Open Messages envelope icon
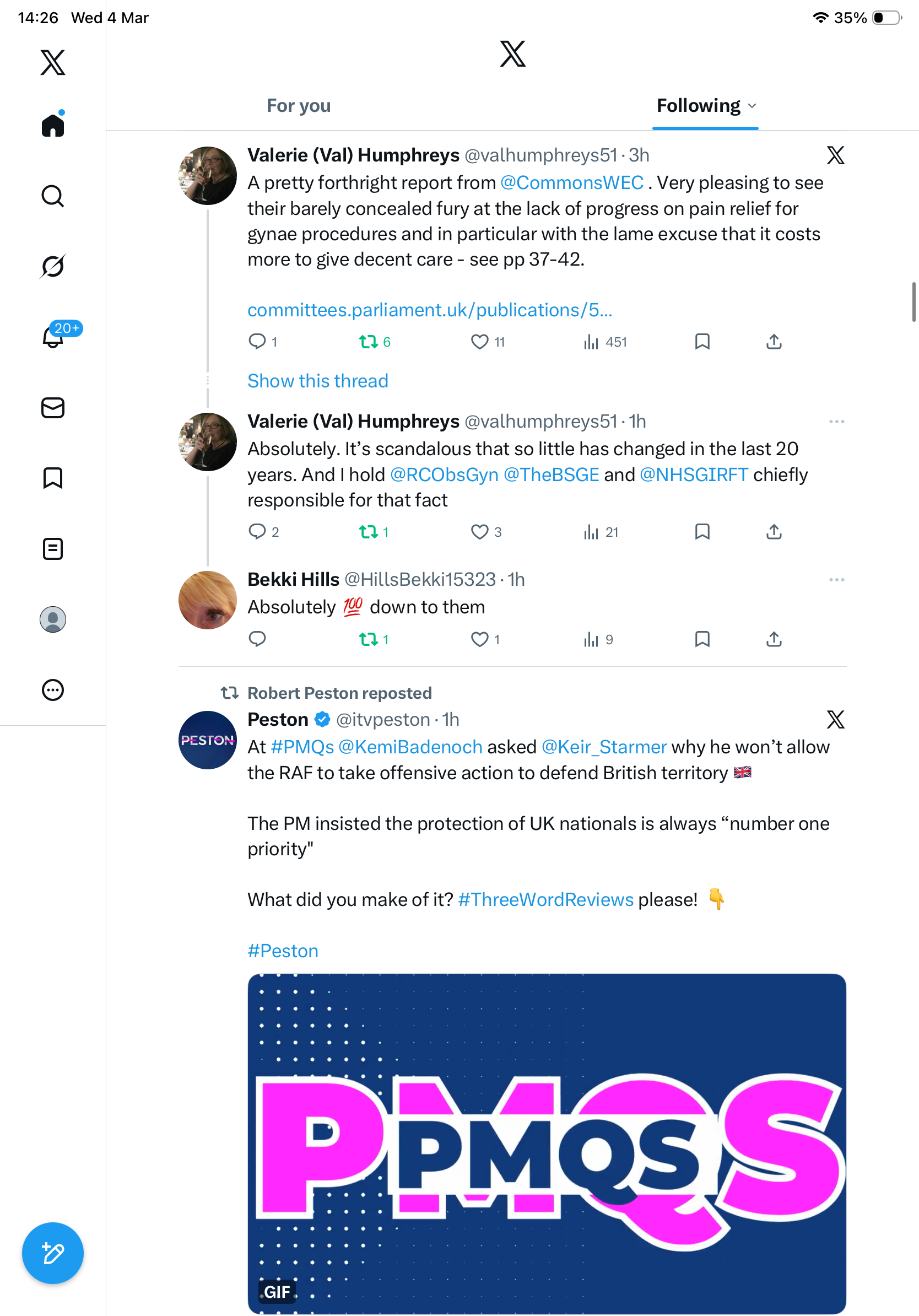 tap(53, 407)
